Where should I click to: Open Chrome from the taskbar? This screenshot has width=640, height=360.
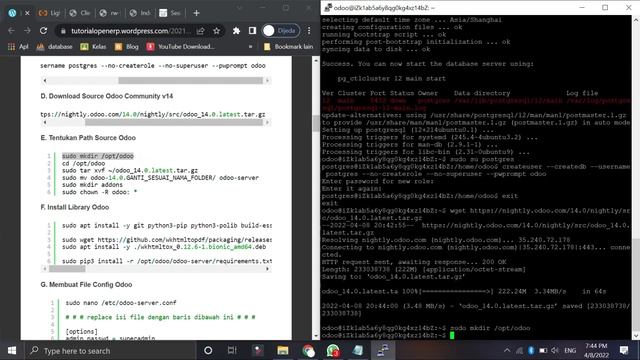point(308,350)
